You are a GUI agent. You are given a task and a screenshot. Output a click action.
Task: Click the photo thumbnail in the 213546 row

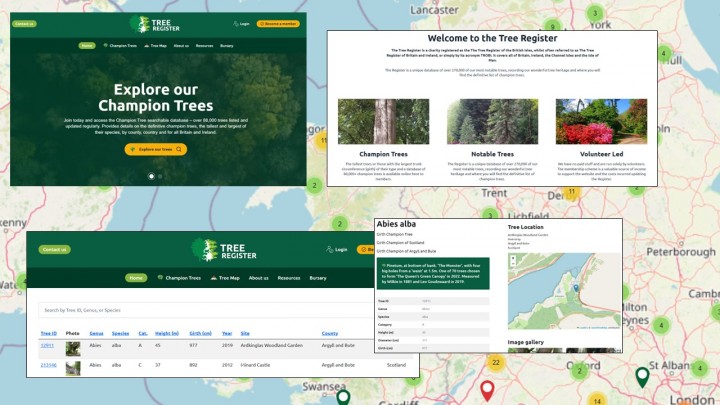(73, 368)
